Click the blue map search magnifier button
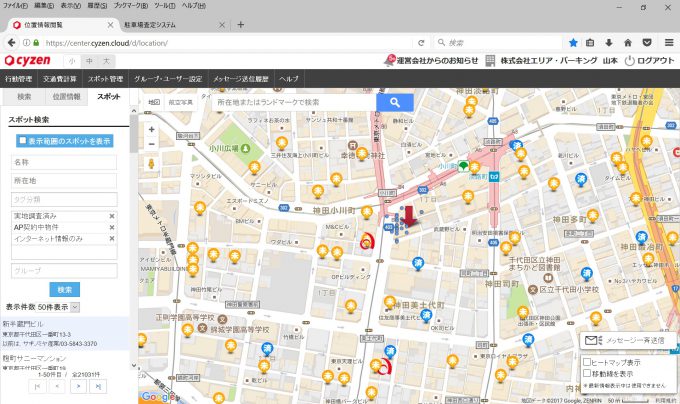Image resolution: width=680 pixels, height=404 pixels. (x=395, y=102)
